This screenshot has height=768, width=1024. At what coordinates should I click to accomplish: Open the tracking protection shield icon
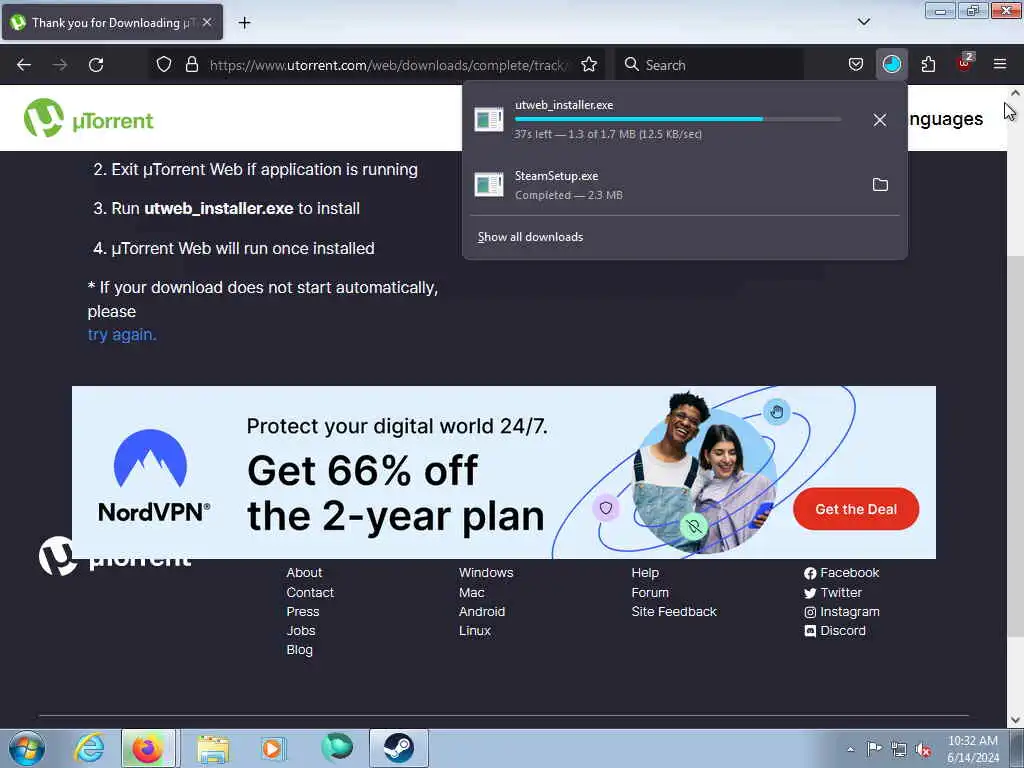coord(164,65)
